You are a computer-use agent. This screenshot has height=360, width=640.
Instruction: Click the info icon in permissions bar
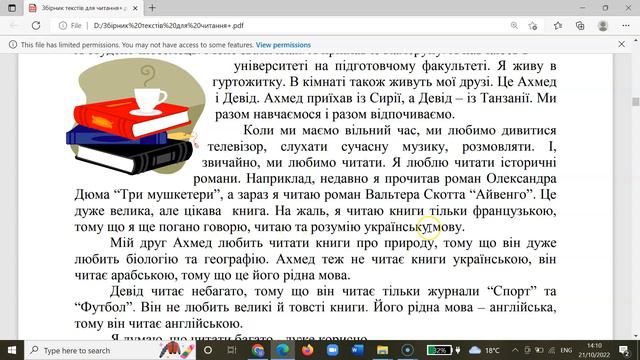[13, 44]
